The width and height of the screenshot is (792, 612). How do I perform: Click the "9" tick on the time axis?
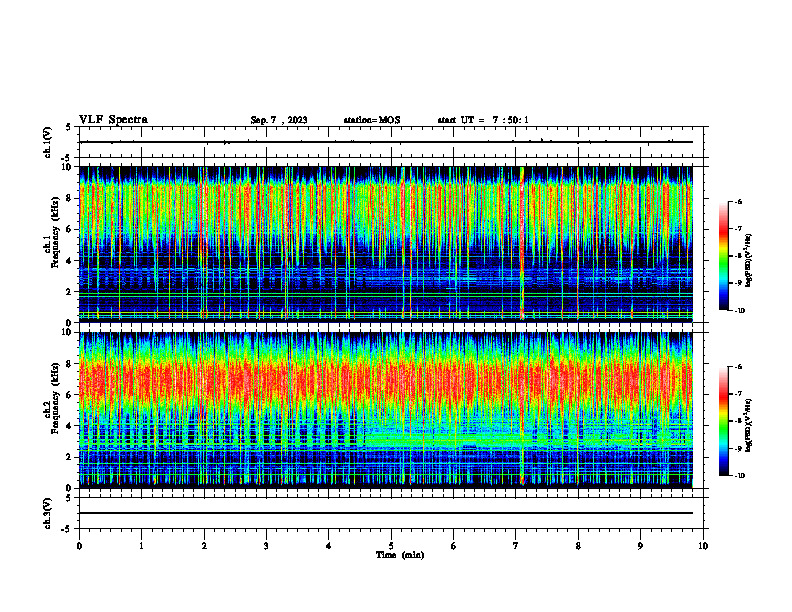[640, 546]
